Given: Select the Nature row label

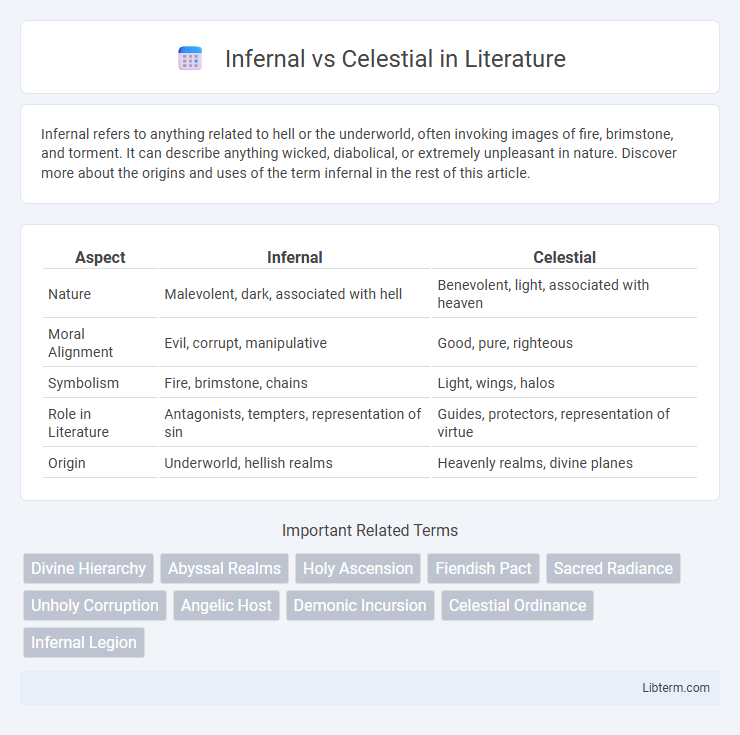Looking at the screenshot, I should point(69,294).
